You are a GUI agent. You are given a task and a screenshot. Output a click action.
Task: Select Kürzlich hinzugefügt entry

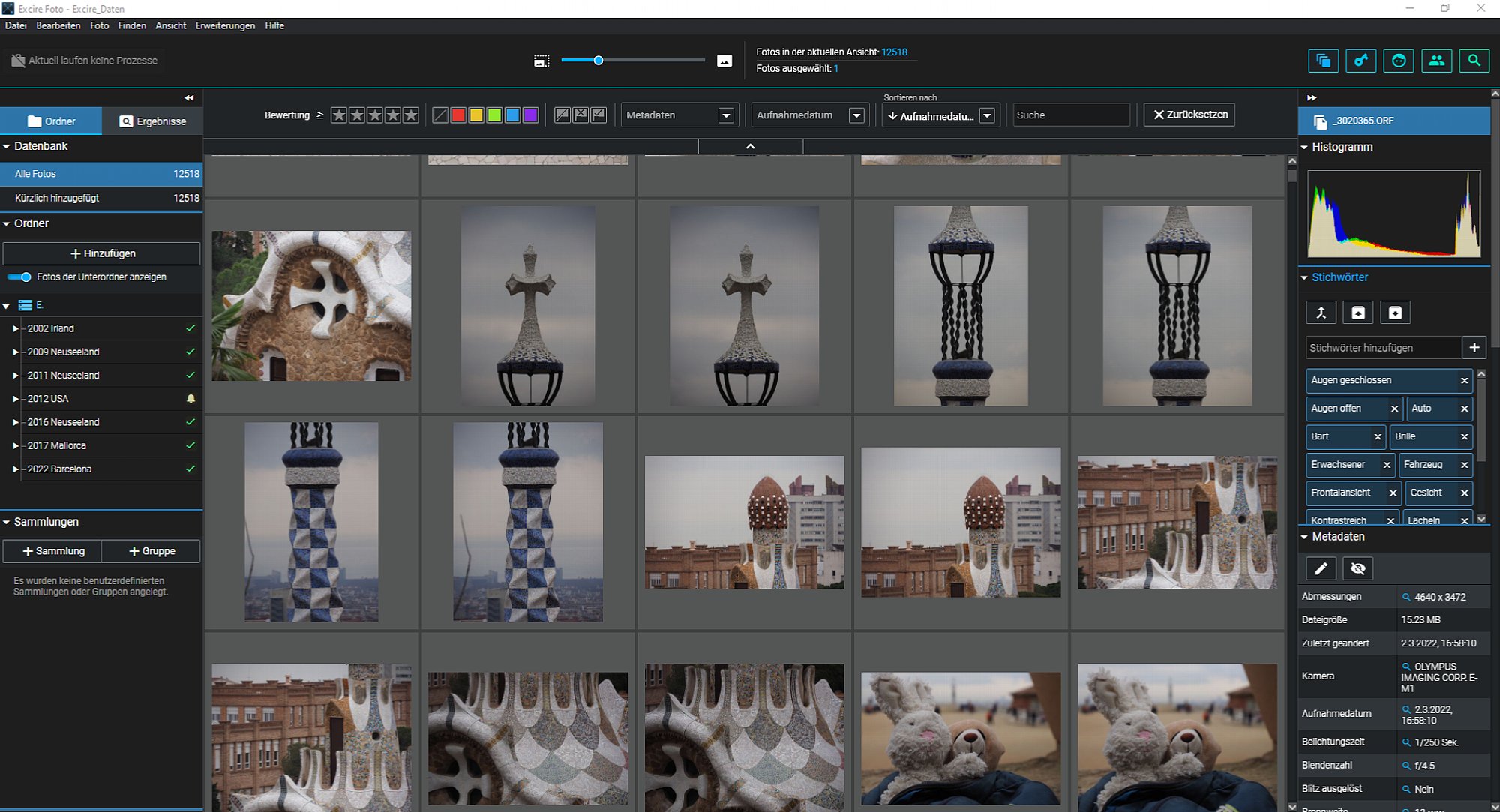coord(101,198)
